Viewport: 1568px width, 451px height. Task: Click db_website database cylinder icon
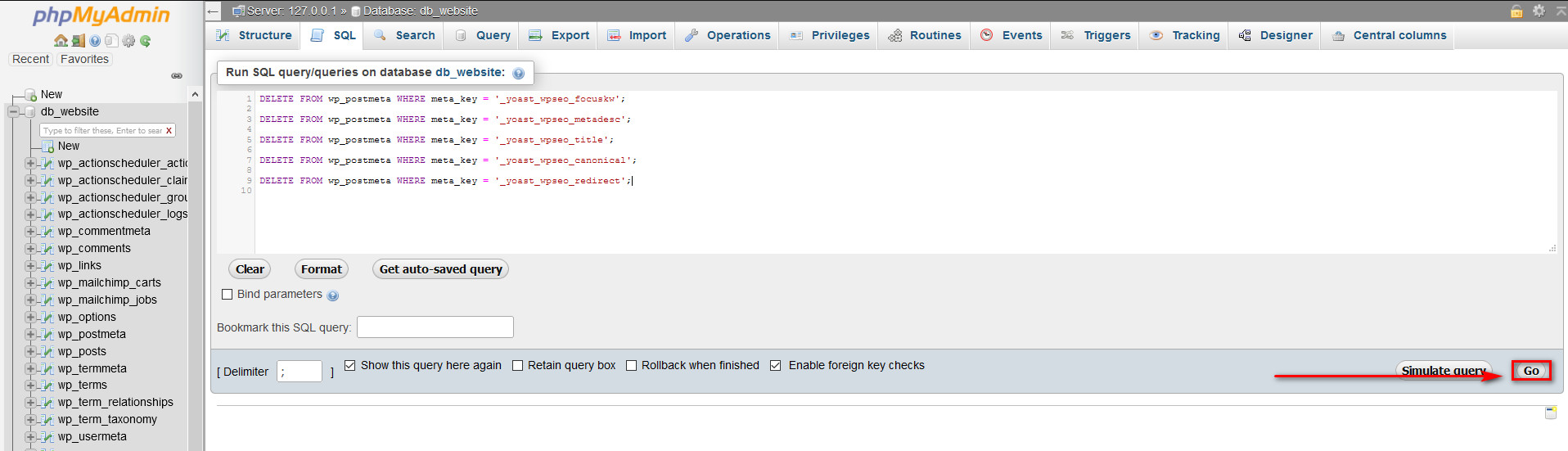tap(30, 112)
